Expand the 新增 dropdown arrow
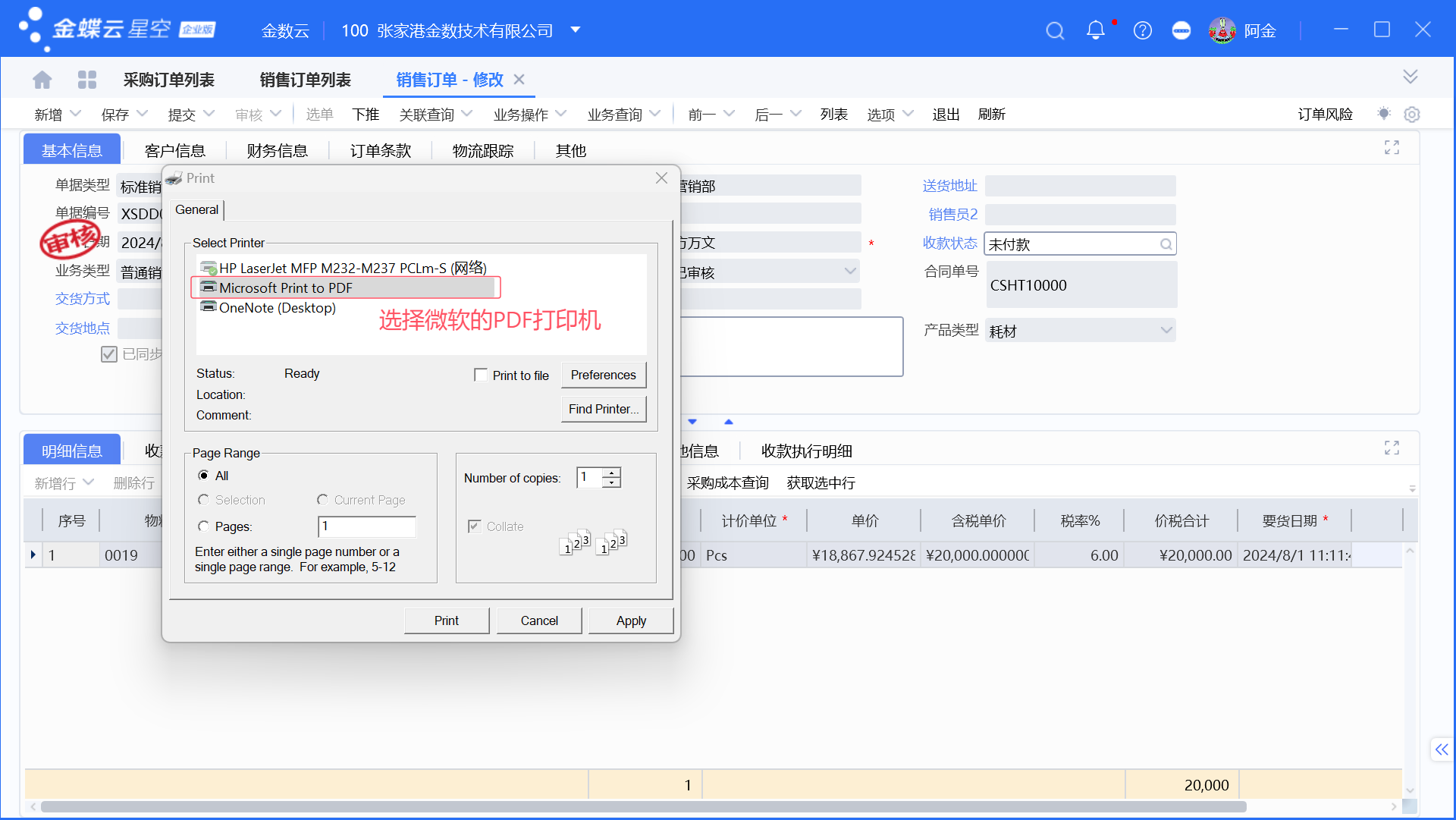The height and width of the screenshot is (820, 1456). click(75, 113)
